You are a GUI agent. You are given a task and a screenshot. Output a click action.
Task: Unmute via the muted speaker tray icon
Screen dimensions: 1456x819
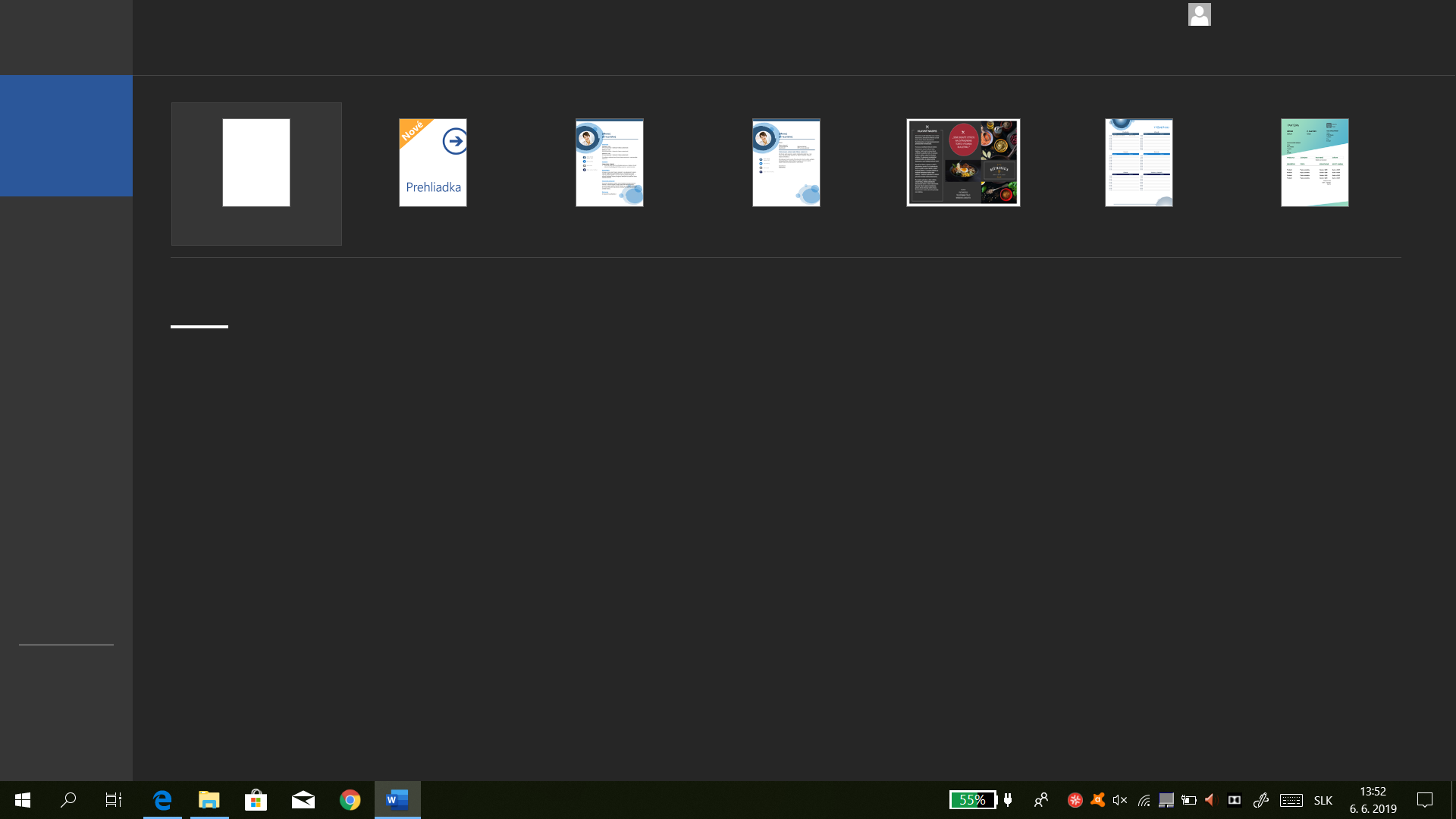click(1120, 800)
